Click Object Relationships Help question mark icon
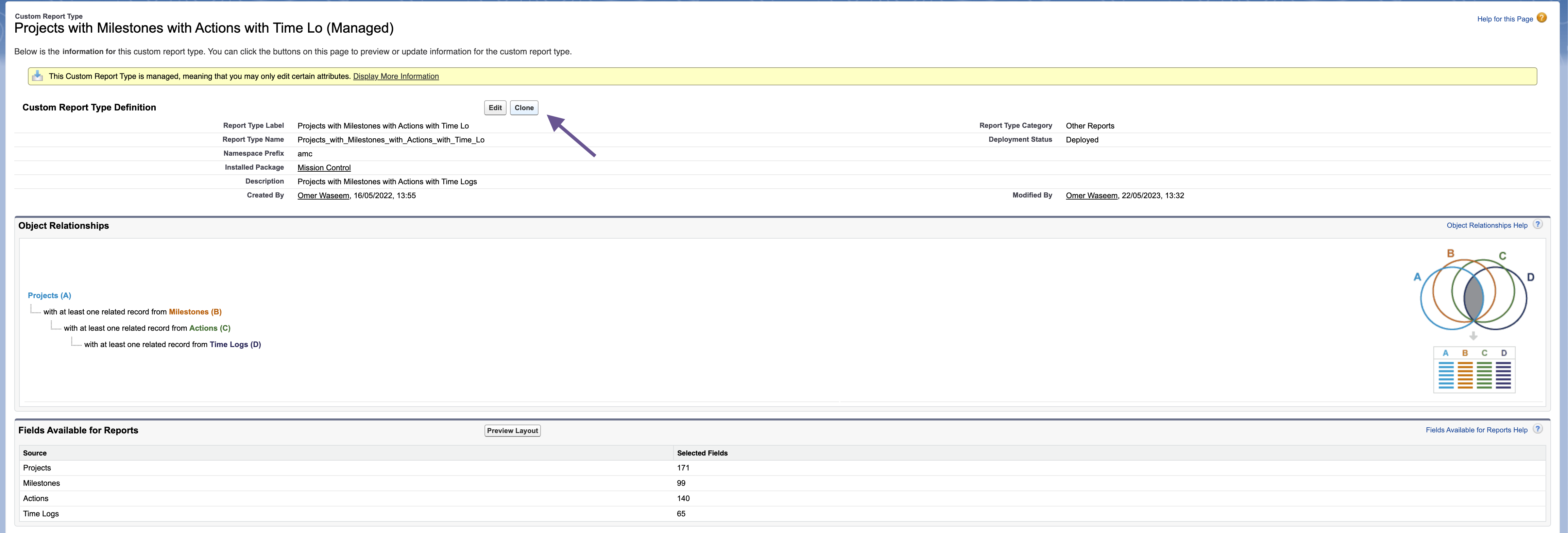1568x533 pixels. pos(1537,224)
